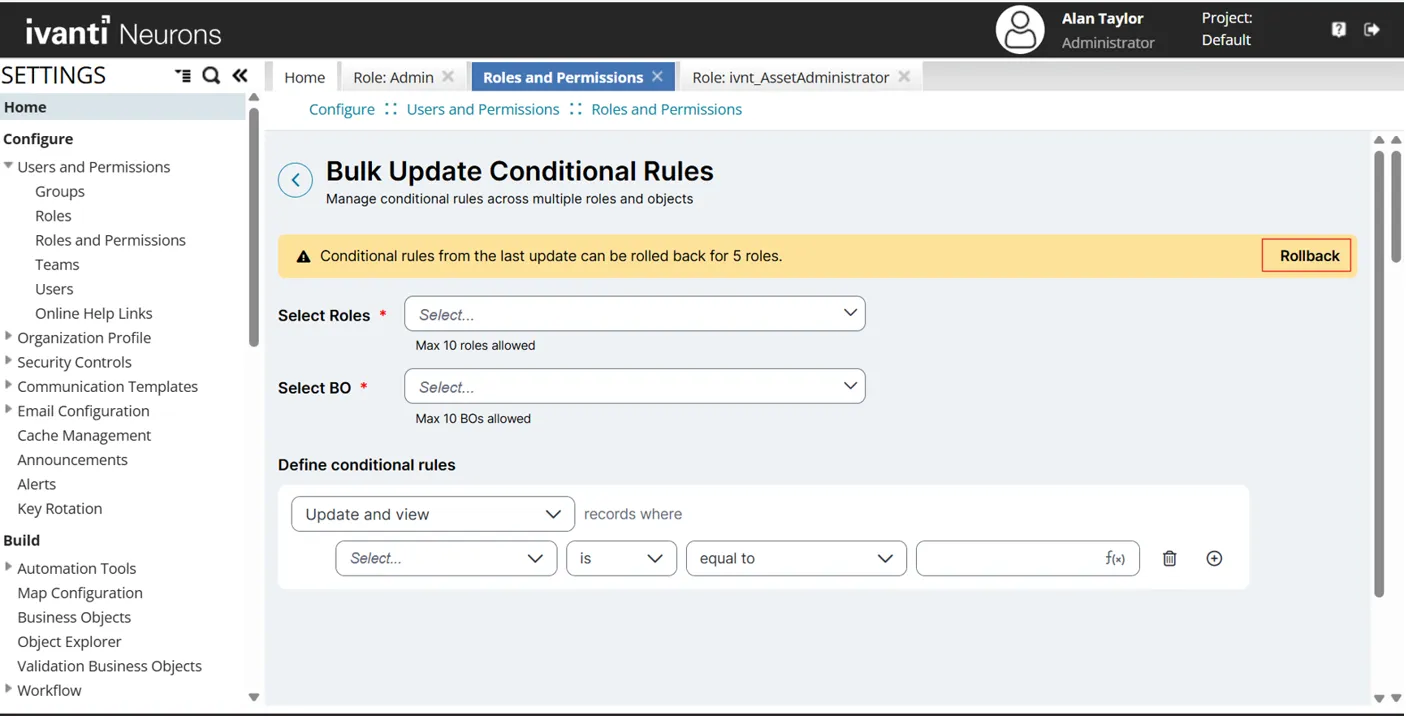Expand Workflow tree node
Screen dimensions: 1406x720
pos(9,689)
